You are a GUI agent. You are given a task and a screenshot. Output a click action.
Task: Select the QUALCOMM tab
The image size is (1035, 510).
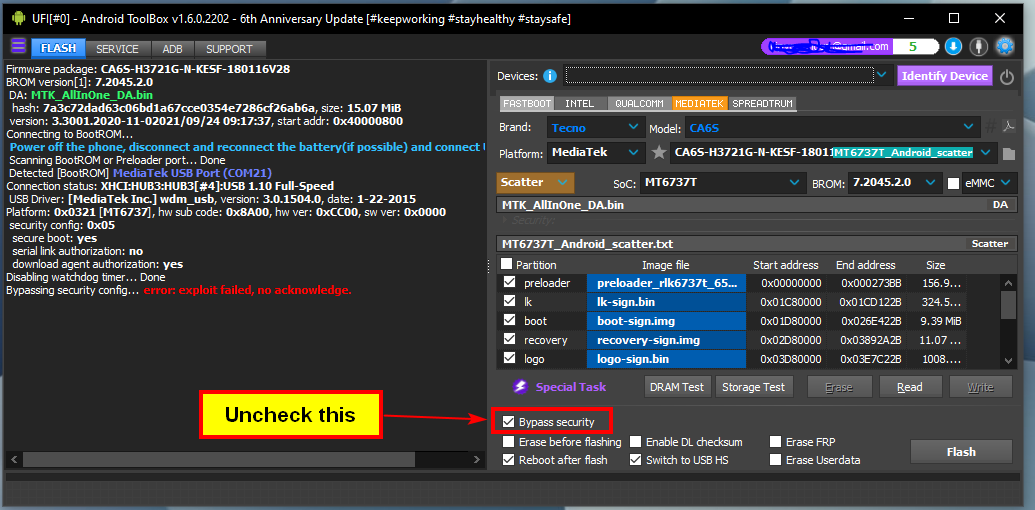pos(639,104)
